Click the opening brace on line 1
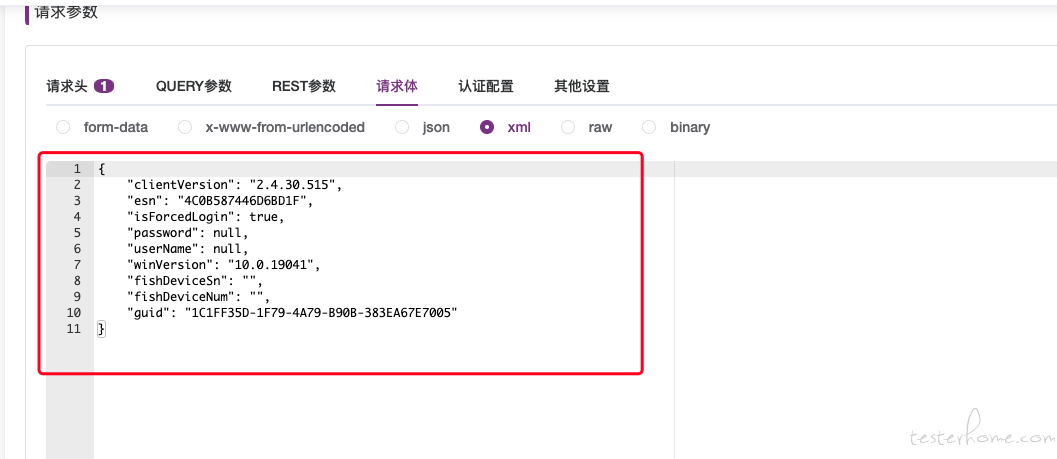The height and width of the screenshot is (459, 1057). 101,168
